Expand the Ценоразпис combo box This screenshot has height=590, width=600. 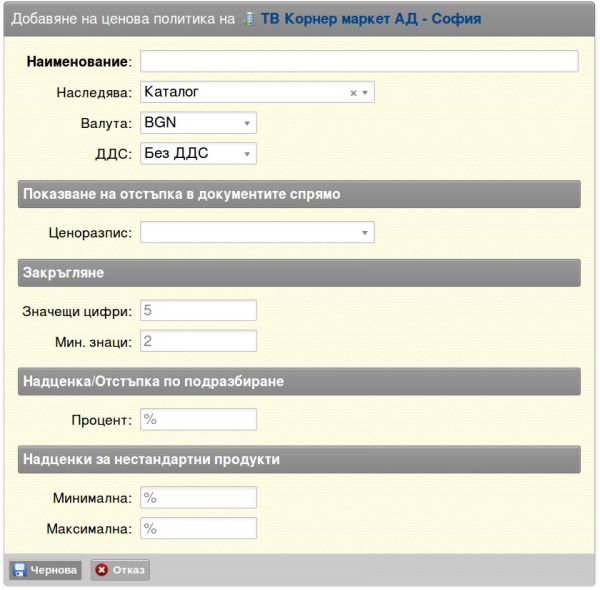pyautogui.click(x=257, y=232)
